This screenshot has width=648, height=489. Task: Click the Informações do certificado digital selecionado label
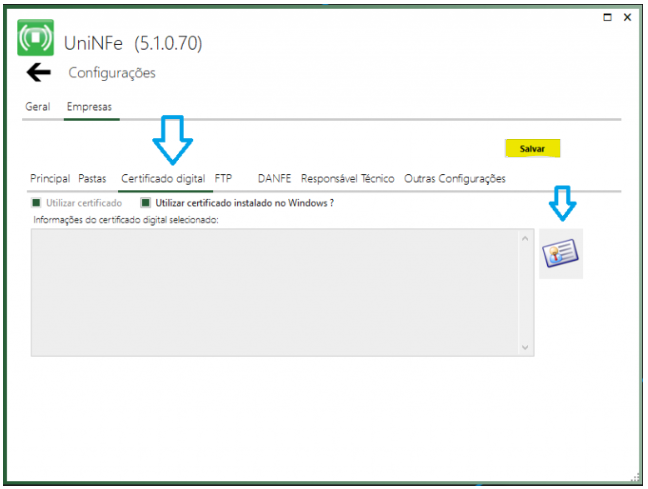pos(126,220)
